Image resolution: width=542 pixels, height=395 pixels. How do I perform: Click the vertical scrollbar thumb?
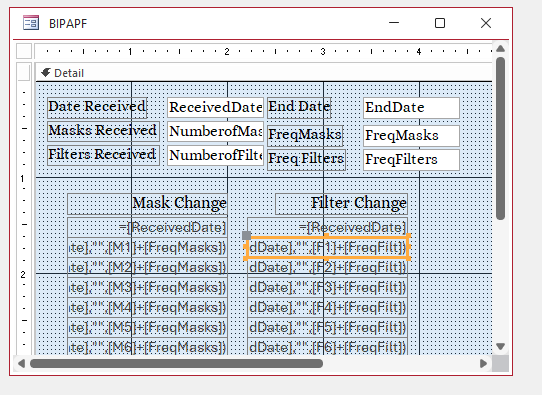500,138
